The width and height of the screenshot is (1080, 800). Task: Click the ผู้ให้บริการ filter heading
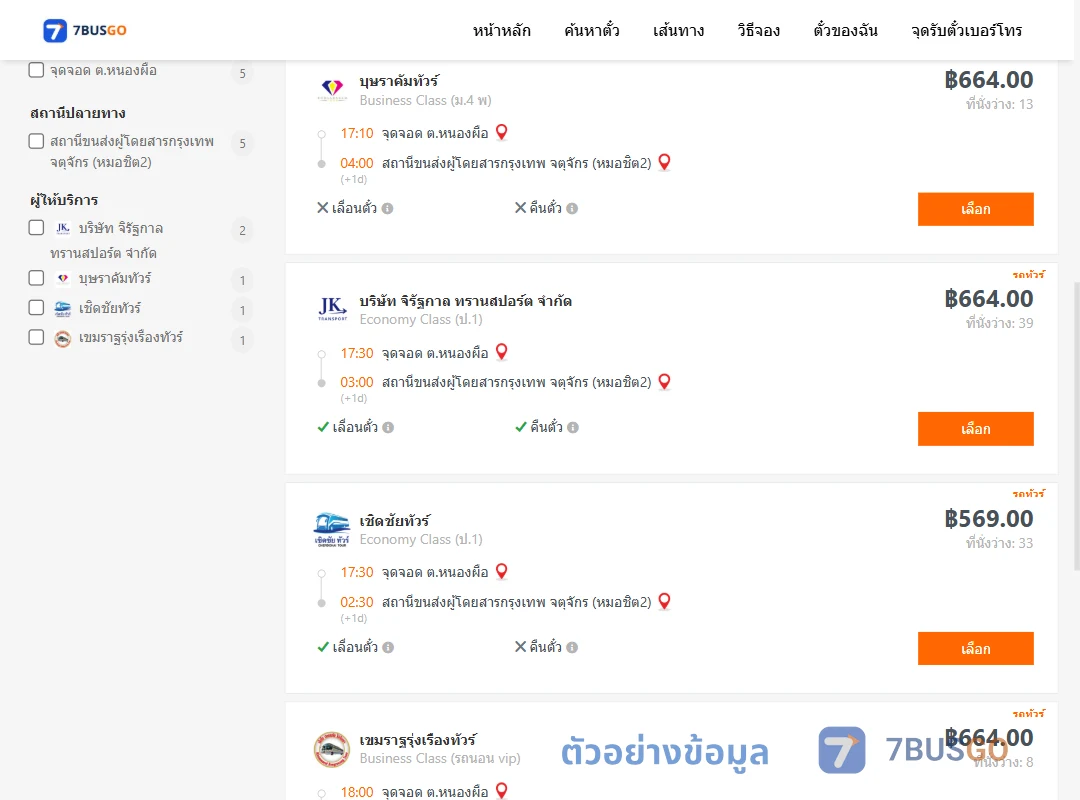coord(64,200)
